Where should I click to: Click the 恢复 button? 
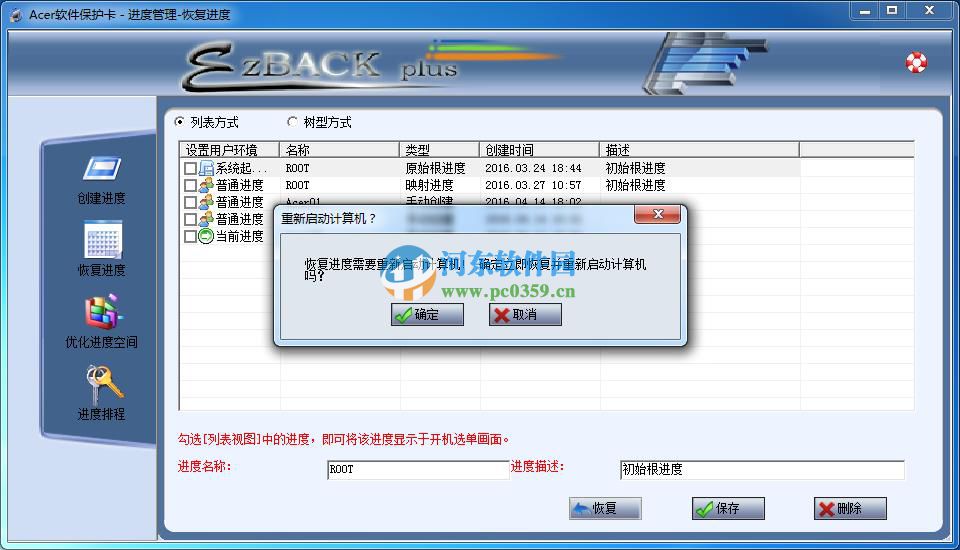(606, 508)
